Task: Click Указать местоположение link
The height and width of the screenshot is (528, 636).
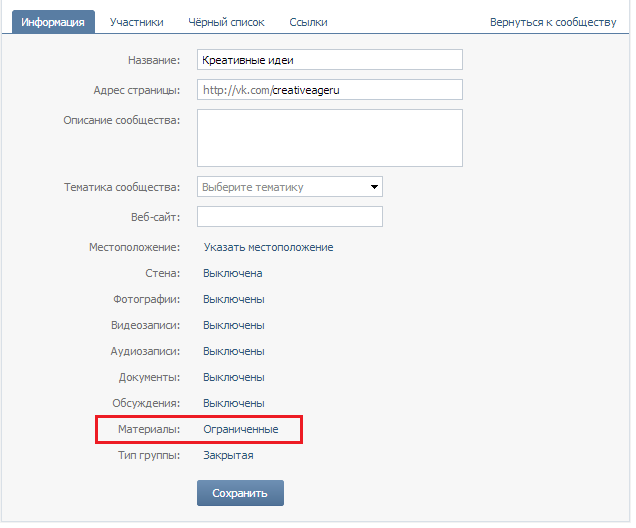Action: click(x=268, y=247)
